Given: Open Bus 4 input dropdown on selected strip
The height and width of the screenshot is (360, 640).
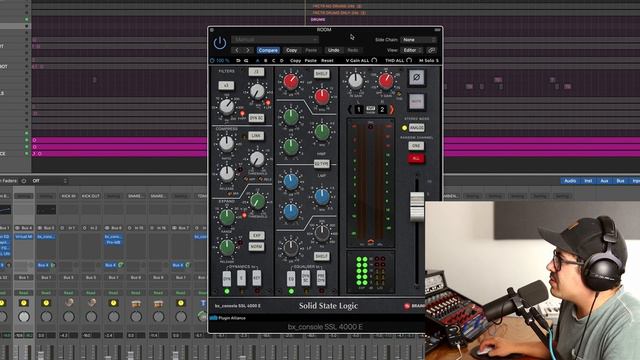Looking at the screenshot, I should point(24,228).
